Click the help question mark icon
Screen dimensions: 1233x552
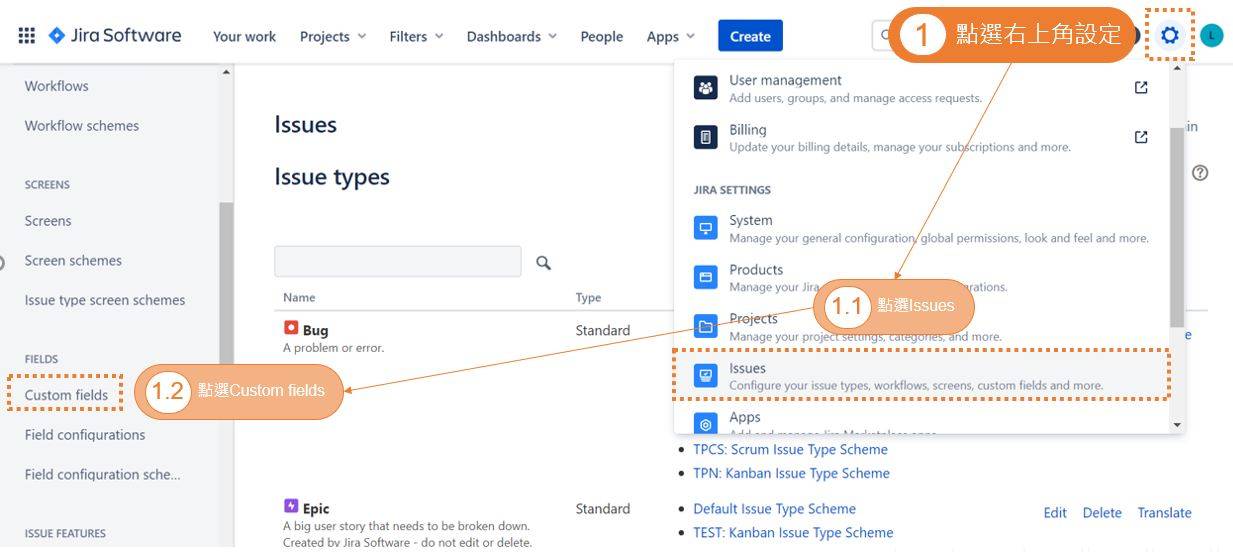pos(1200,172)
